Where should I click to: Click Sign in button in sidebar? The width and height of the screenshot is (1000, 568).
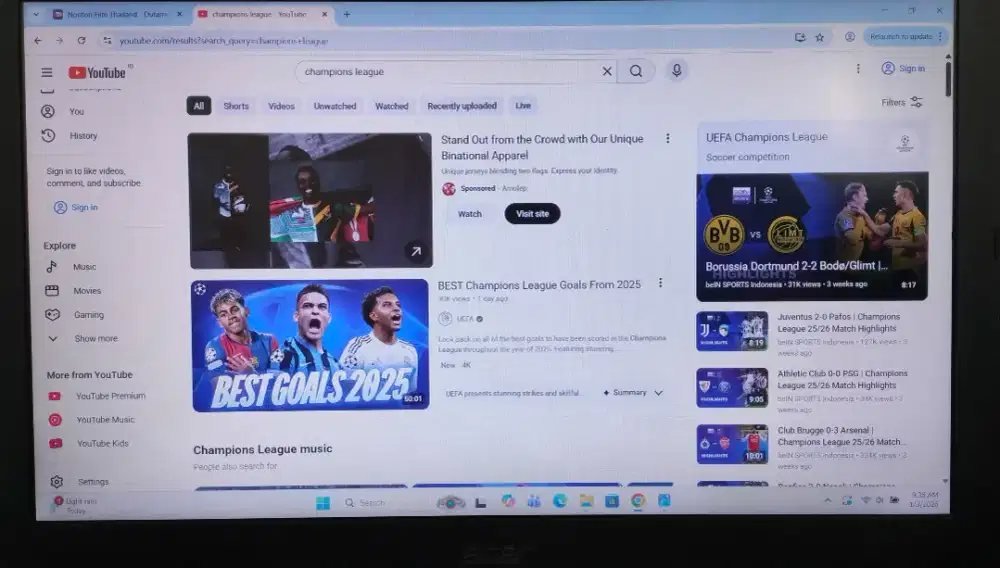click(x=76, y=207)
